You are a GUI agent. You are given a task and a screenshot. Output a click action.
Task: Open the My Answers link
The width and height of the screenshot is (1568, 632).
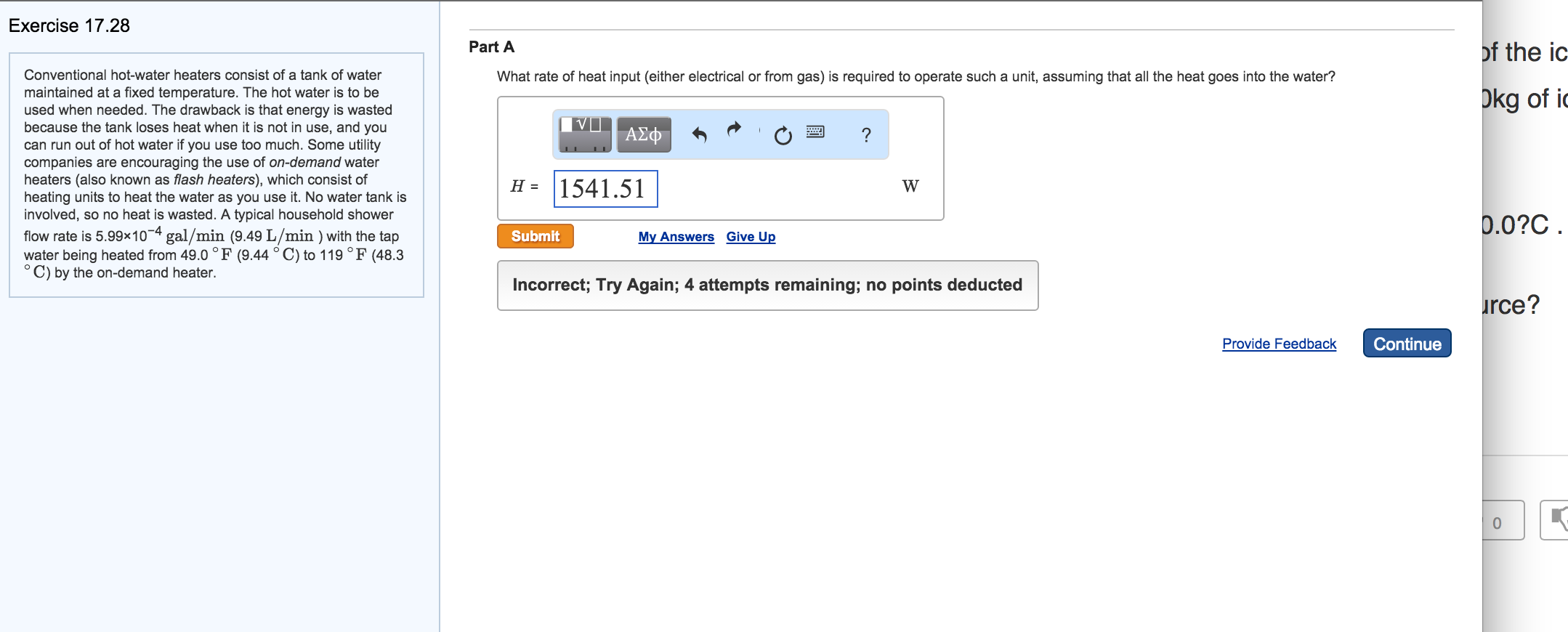point(676,237)
